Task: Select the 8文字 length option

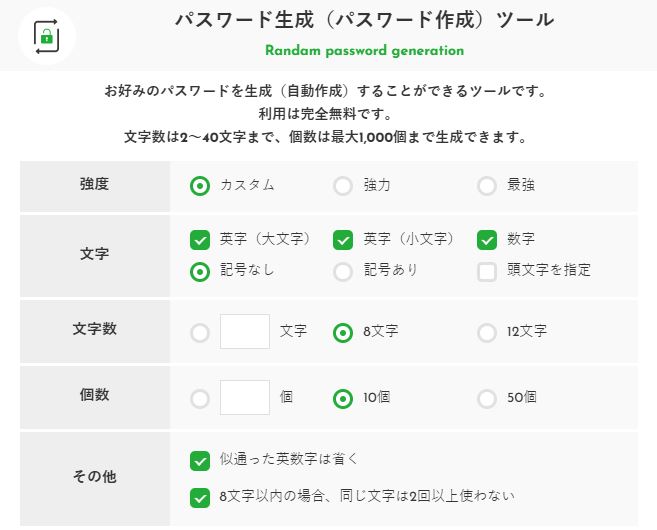Action: 343,332
